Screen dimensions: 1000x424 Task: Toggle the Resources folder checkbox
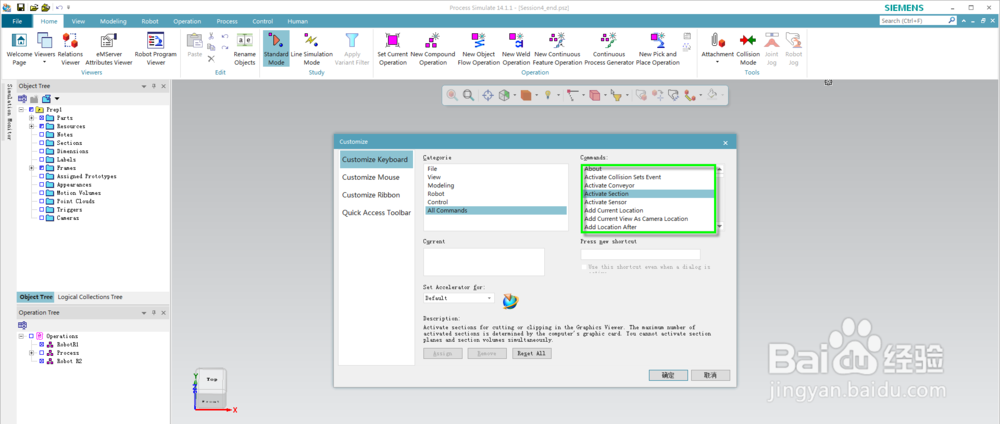tap(42, 126)
